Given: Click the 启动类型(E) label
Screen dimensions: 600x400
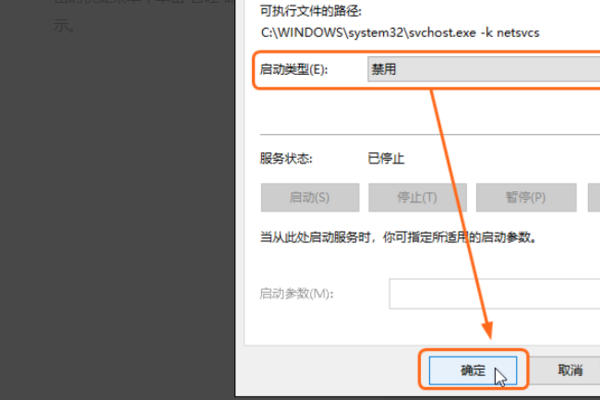Looking at the screenshot, I should [x=294, y=71].
